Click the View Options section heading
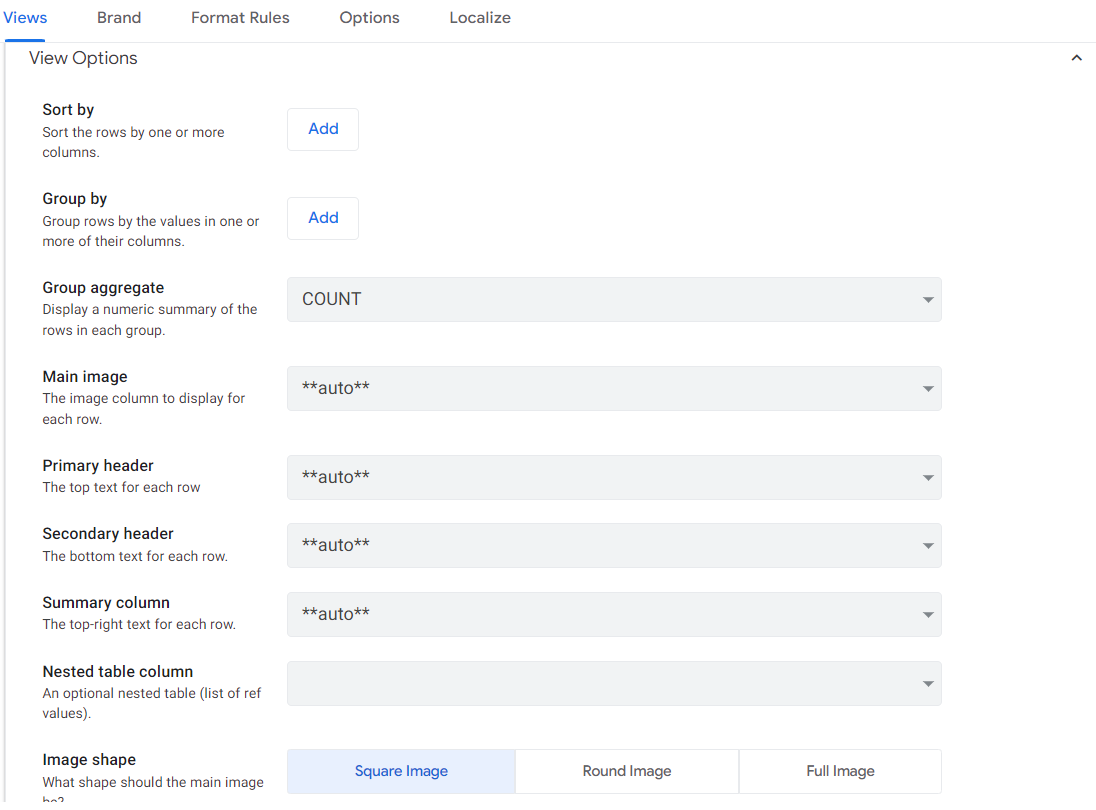1096x810 pixels. pyautogui.click(x=83, y=58)
